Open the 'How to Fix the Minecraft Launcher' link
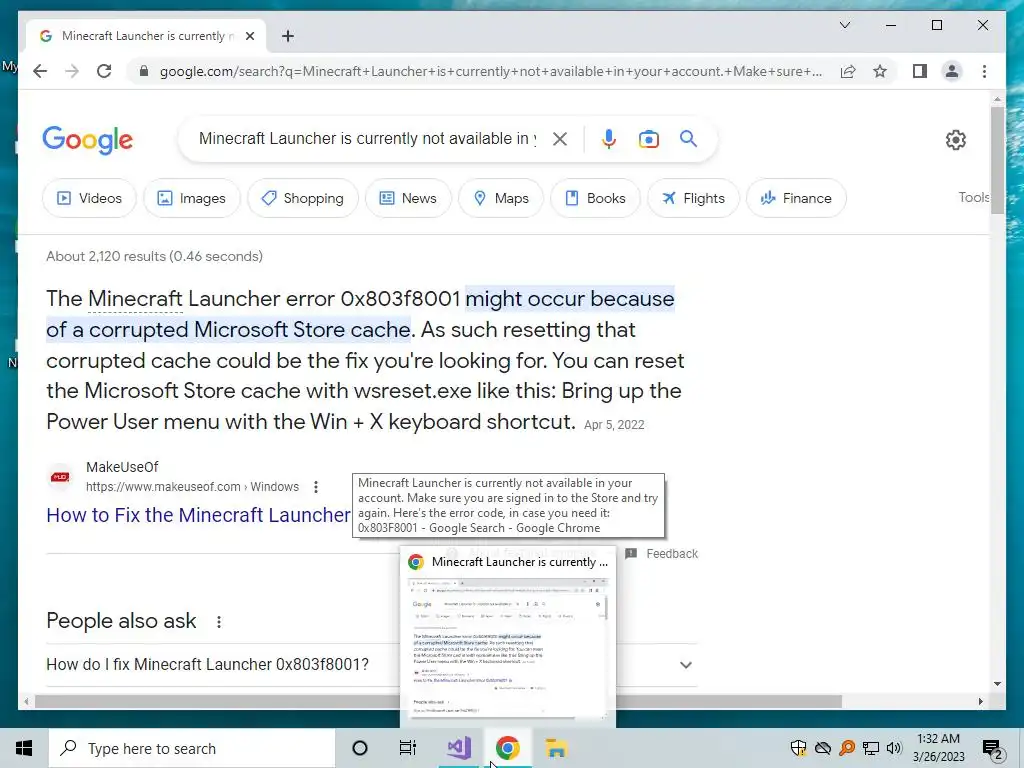 [199, 515]
